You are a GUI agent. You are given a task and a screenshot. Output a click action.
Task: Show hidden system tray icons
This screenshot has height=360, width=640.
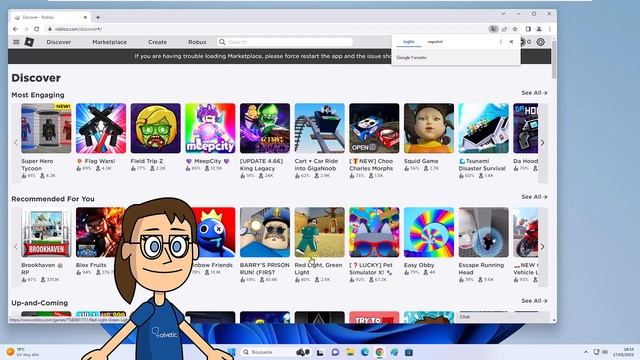[586, 352]
